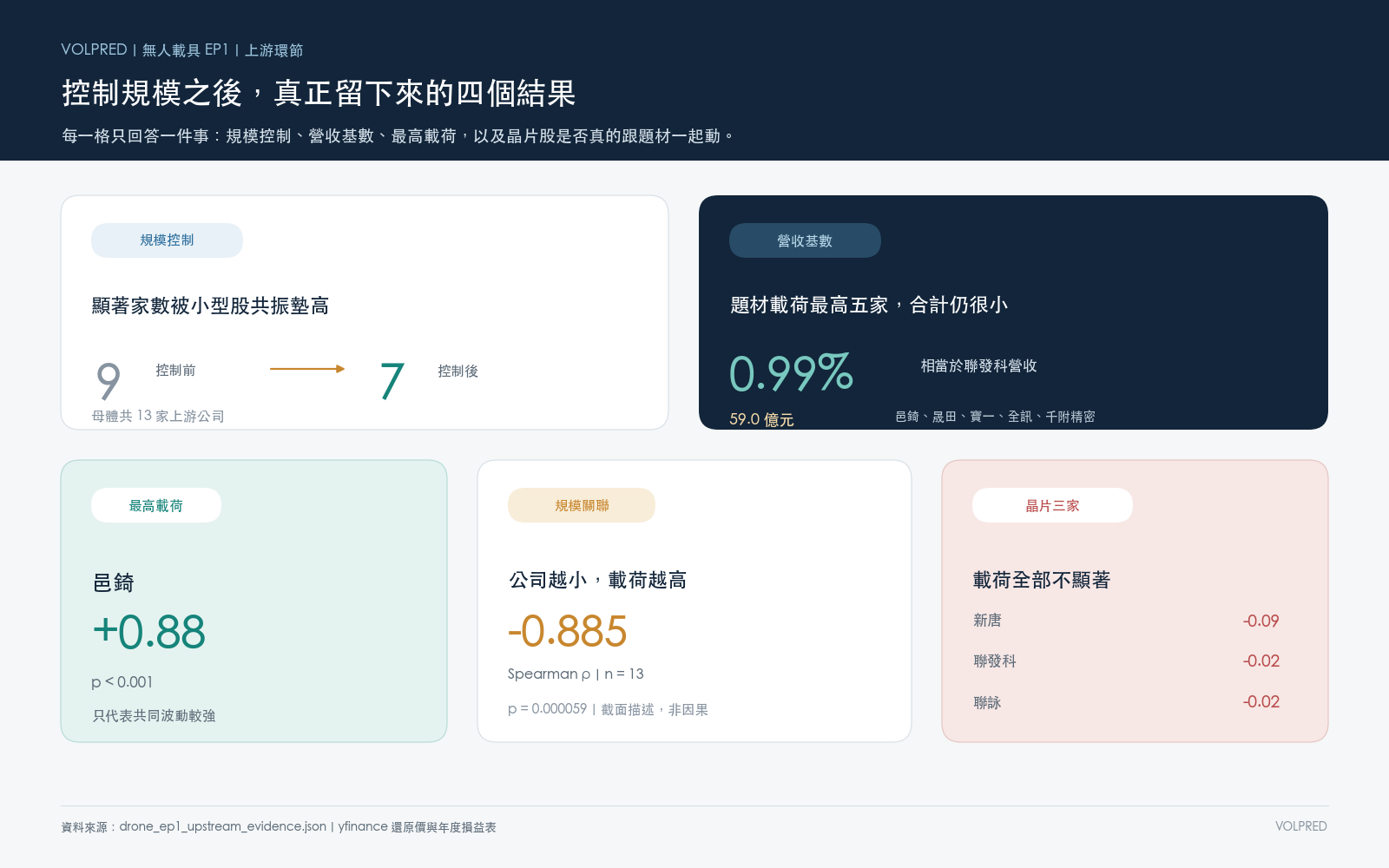Click the text Spearman ρ | n = 13

[x=576, y=674]
